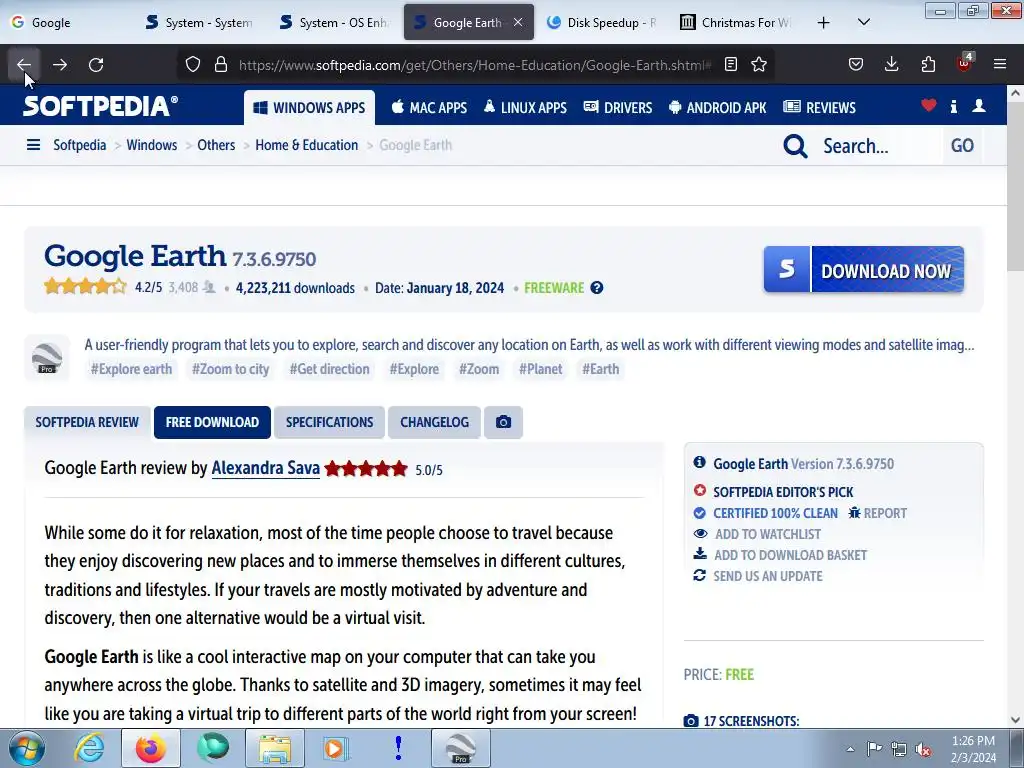Click the muted volume tray icon
The width and height of the screenshot is (1024, 768).
tap(923, 749)
